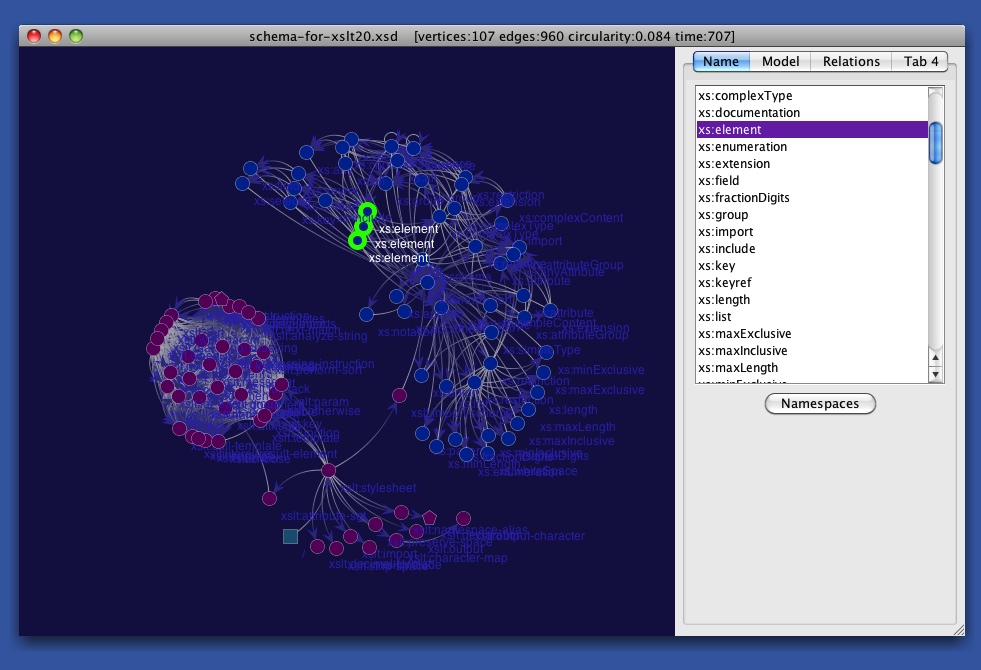Select xs:complexType in the list

[x=812, y=96]
